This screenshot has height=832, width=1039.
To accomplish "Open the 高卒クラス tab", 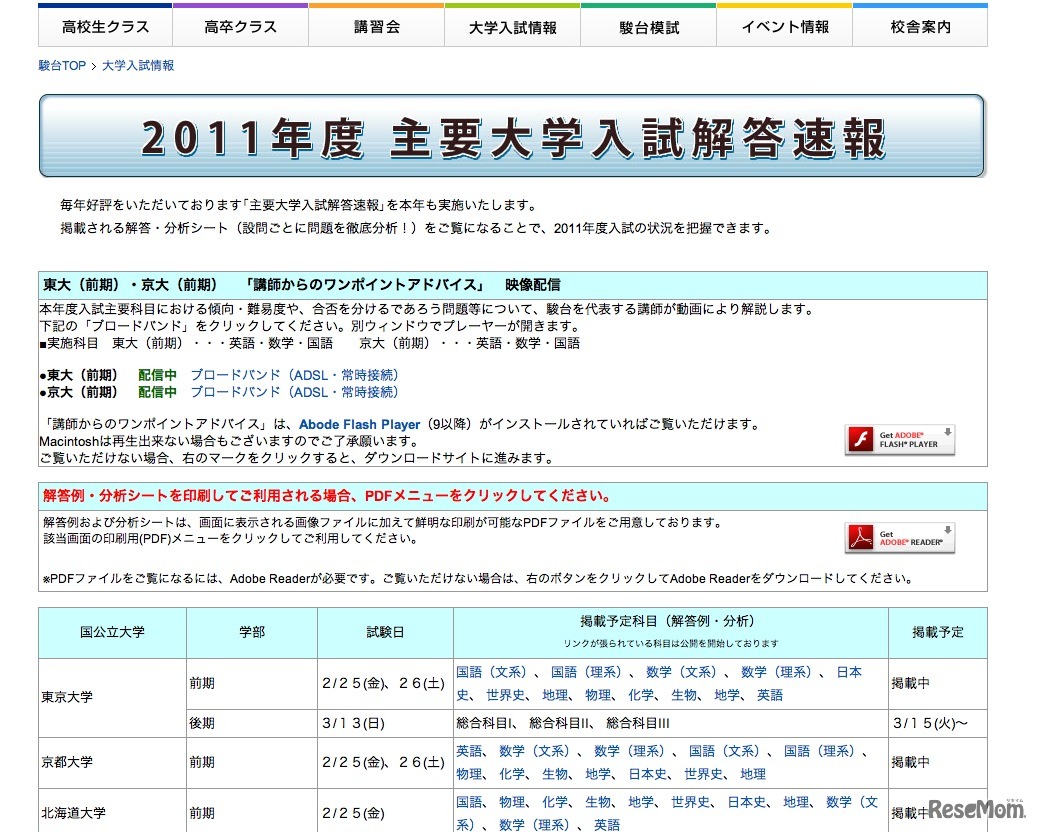I will pyautogui.click(x=240, y=26).
